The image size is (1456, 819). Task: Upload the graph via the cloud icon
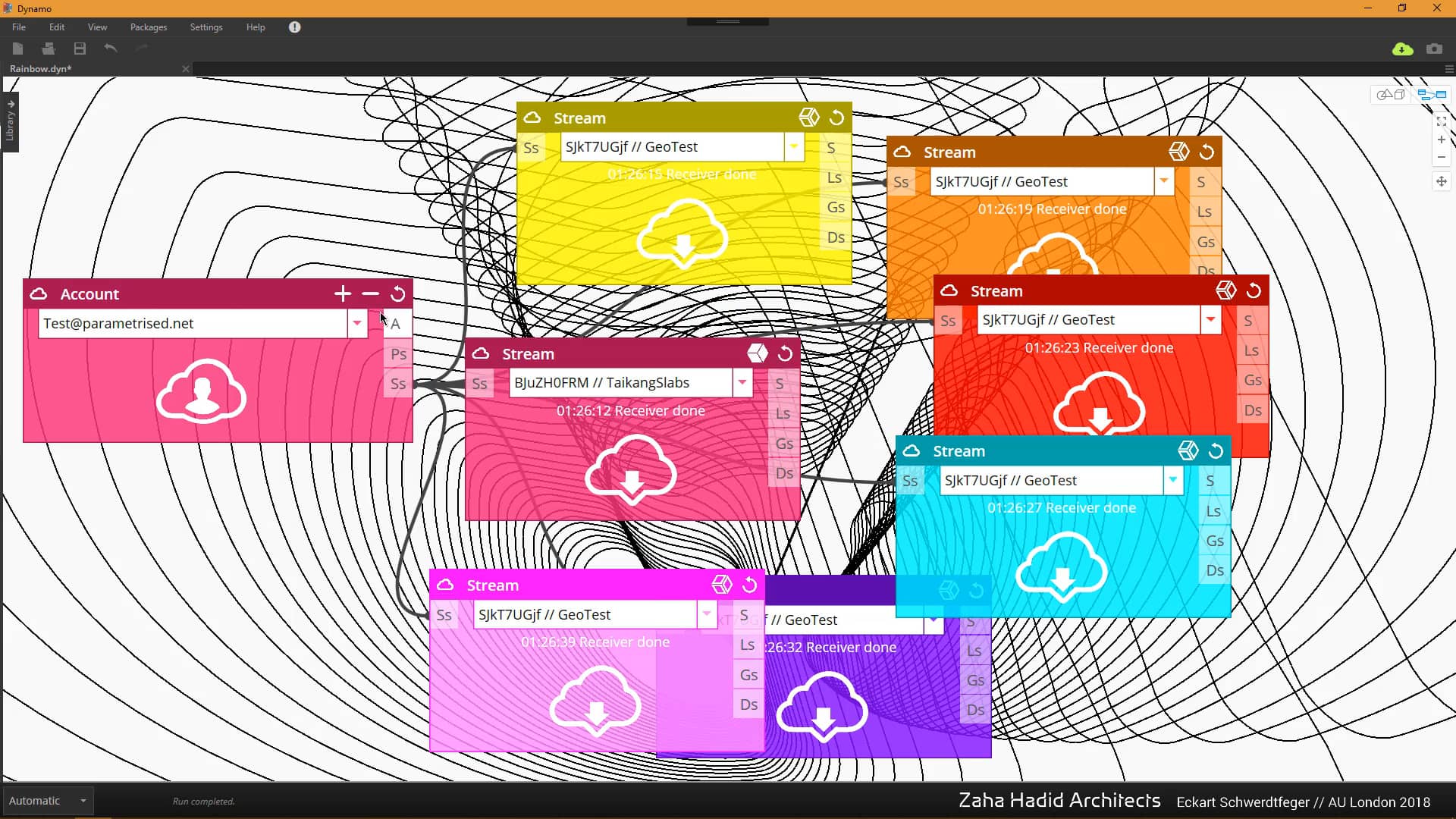coord(1403,49)
